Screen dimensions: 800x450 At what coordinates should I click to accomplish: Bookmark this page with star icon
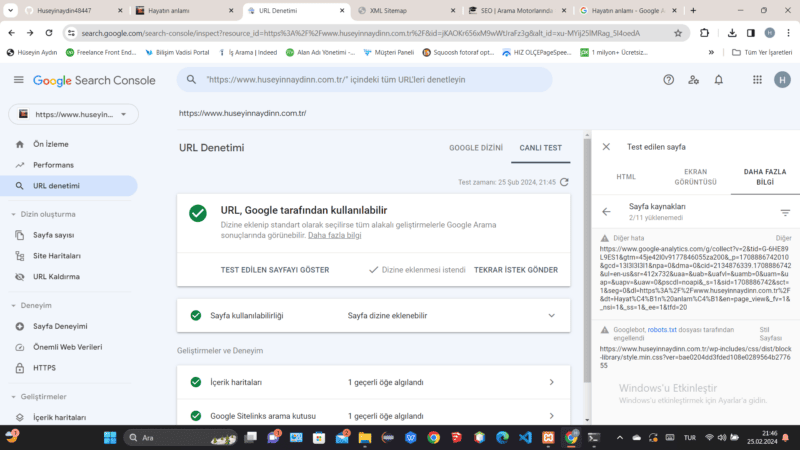coord(677,32)
